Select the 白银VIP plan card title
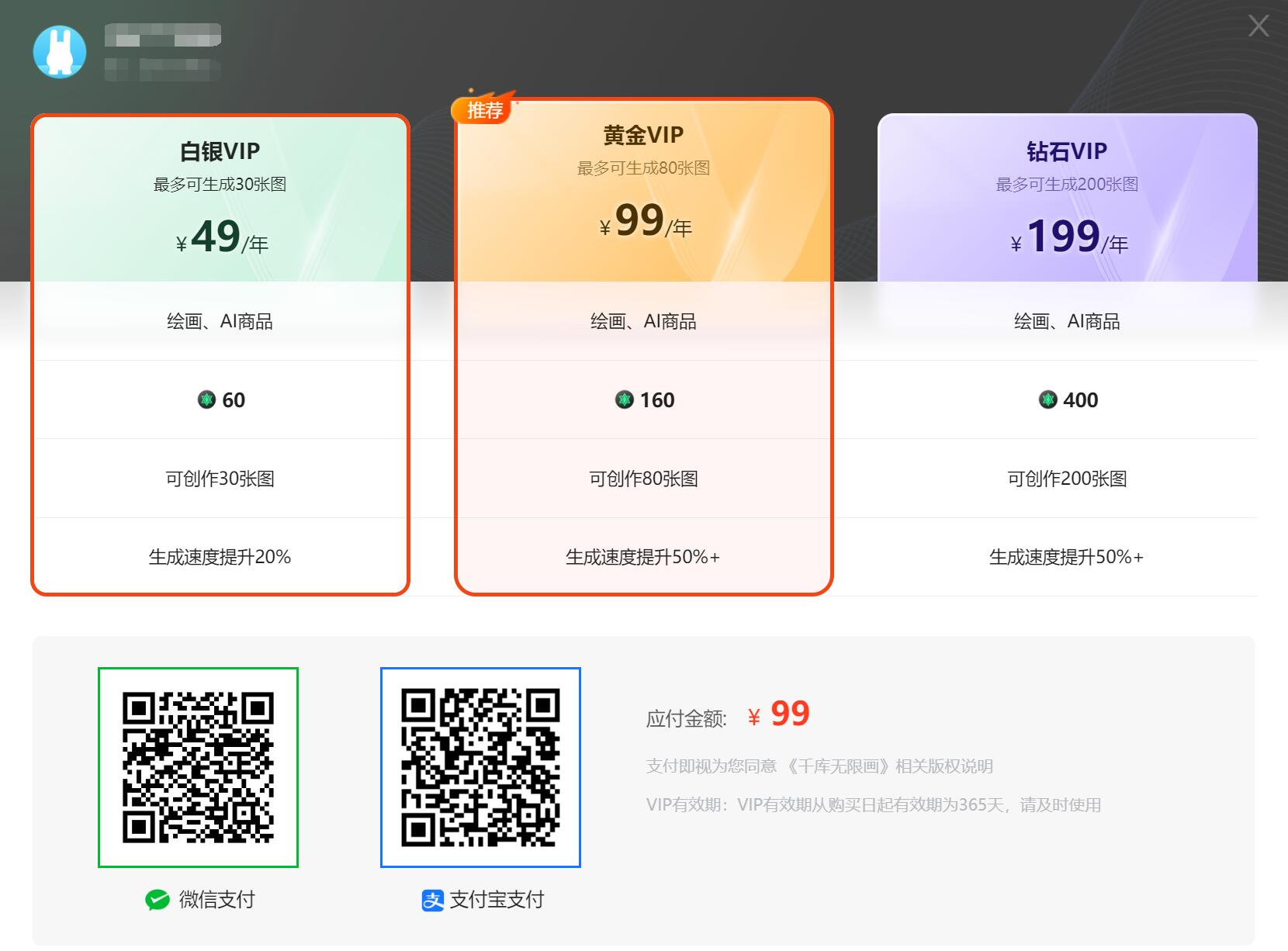 (x=220, y=151)
